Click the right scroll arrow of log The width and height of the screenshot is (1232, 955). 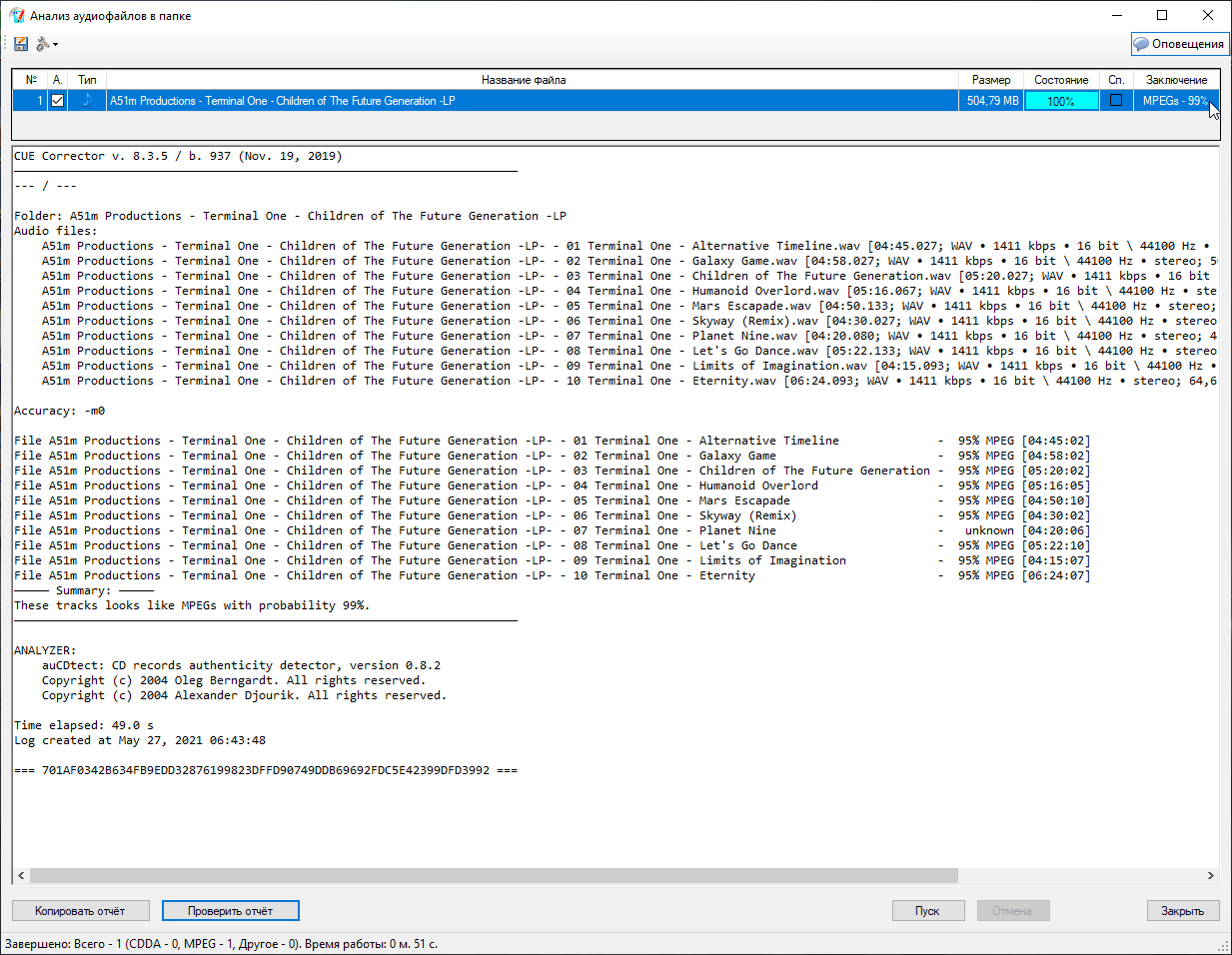(x=1210, y=876)
